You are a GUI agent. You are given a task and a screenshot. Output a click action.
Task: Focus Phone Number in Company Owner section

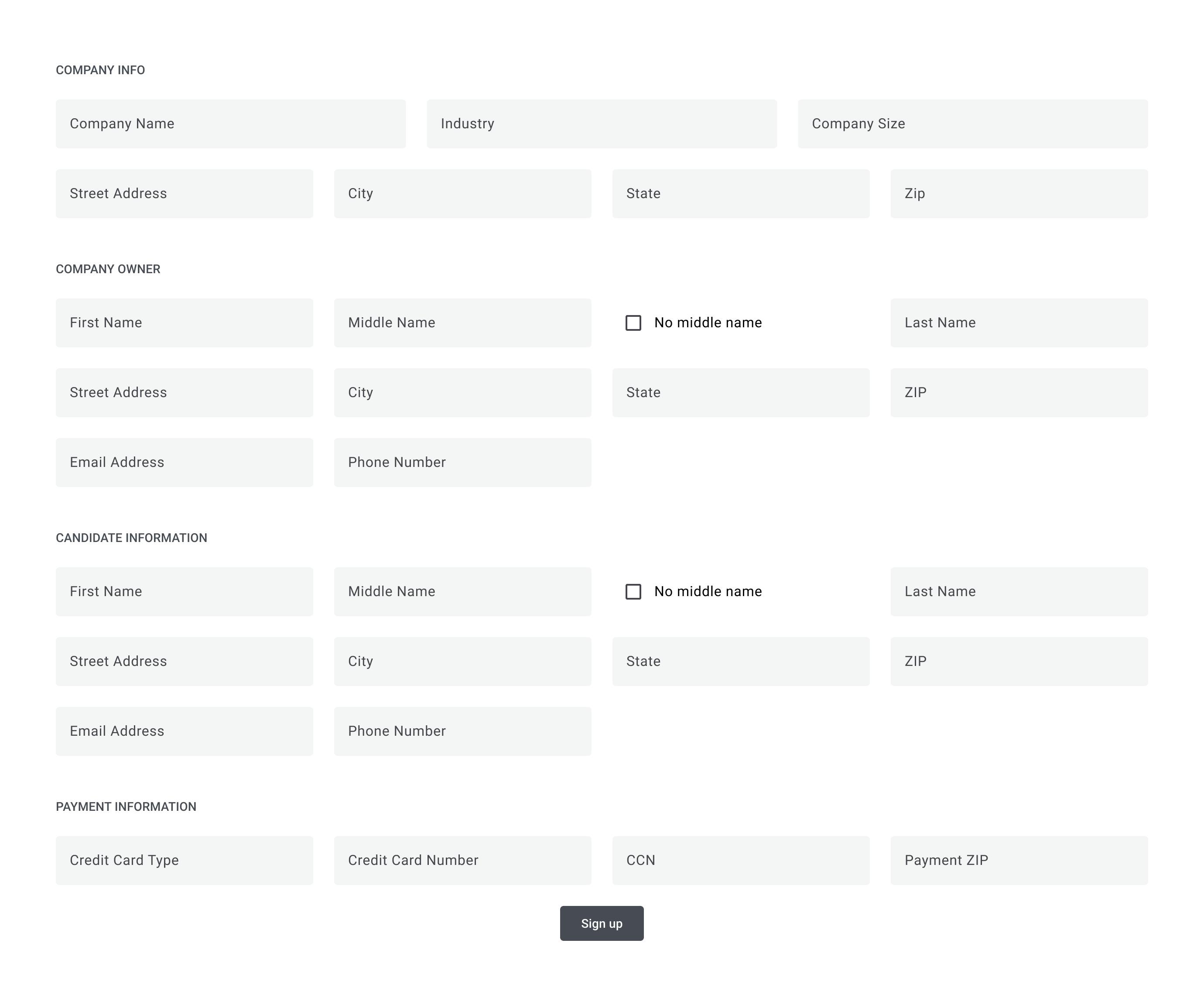pos(462,463)
